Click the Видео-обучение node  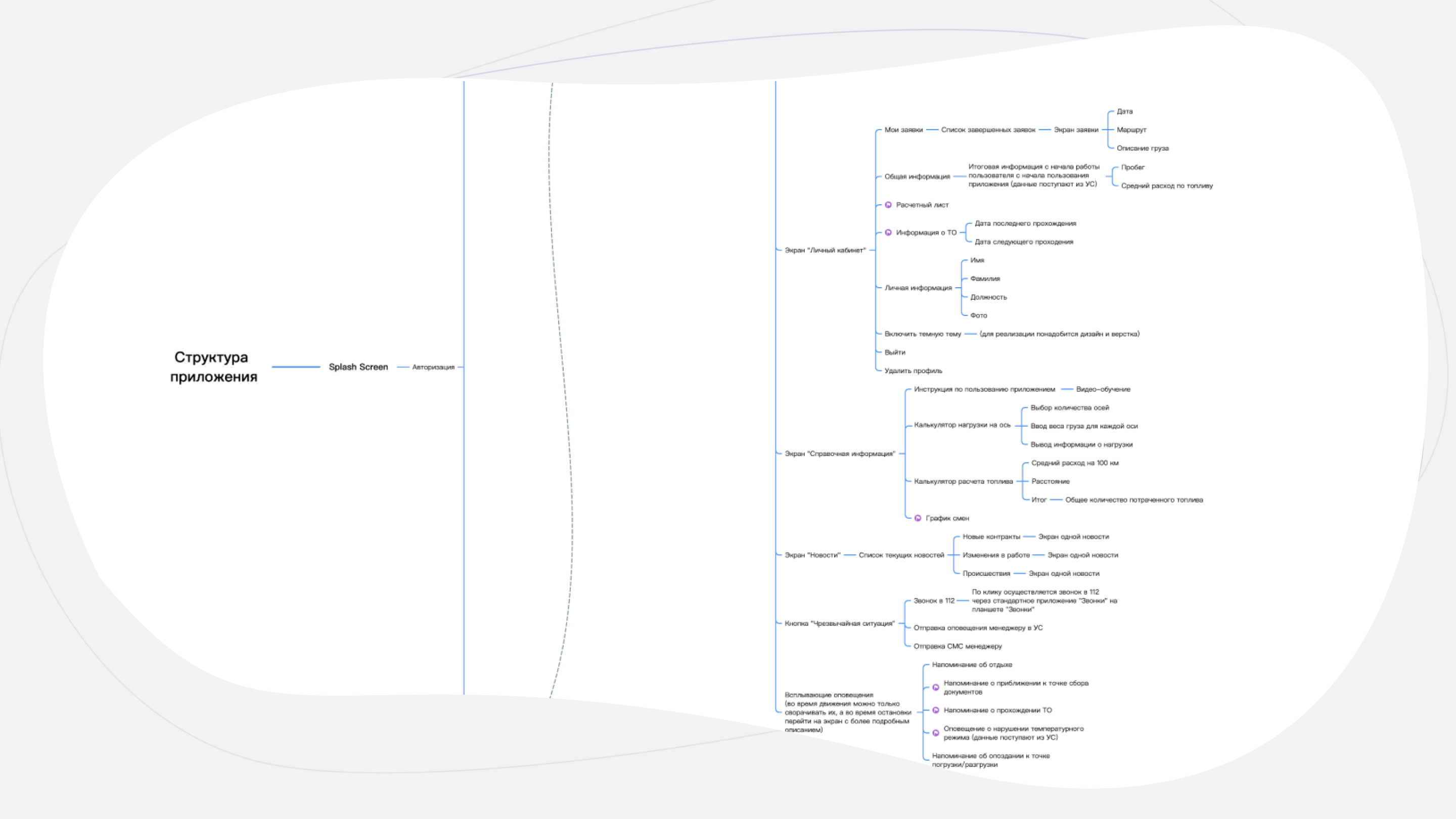coord(1103,389)
